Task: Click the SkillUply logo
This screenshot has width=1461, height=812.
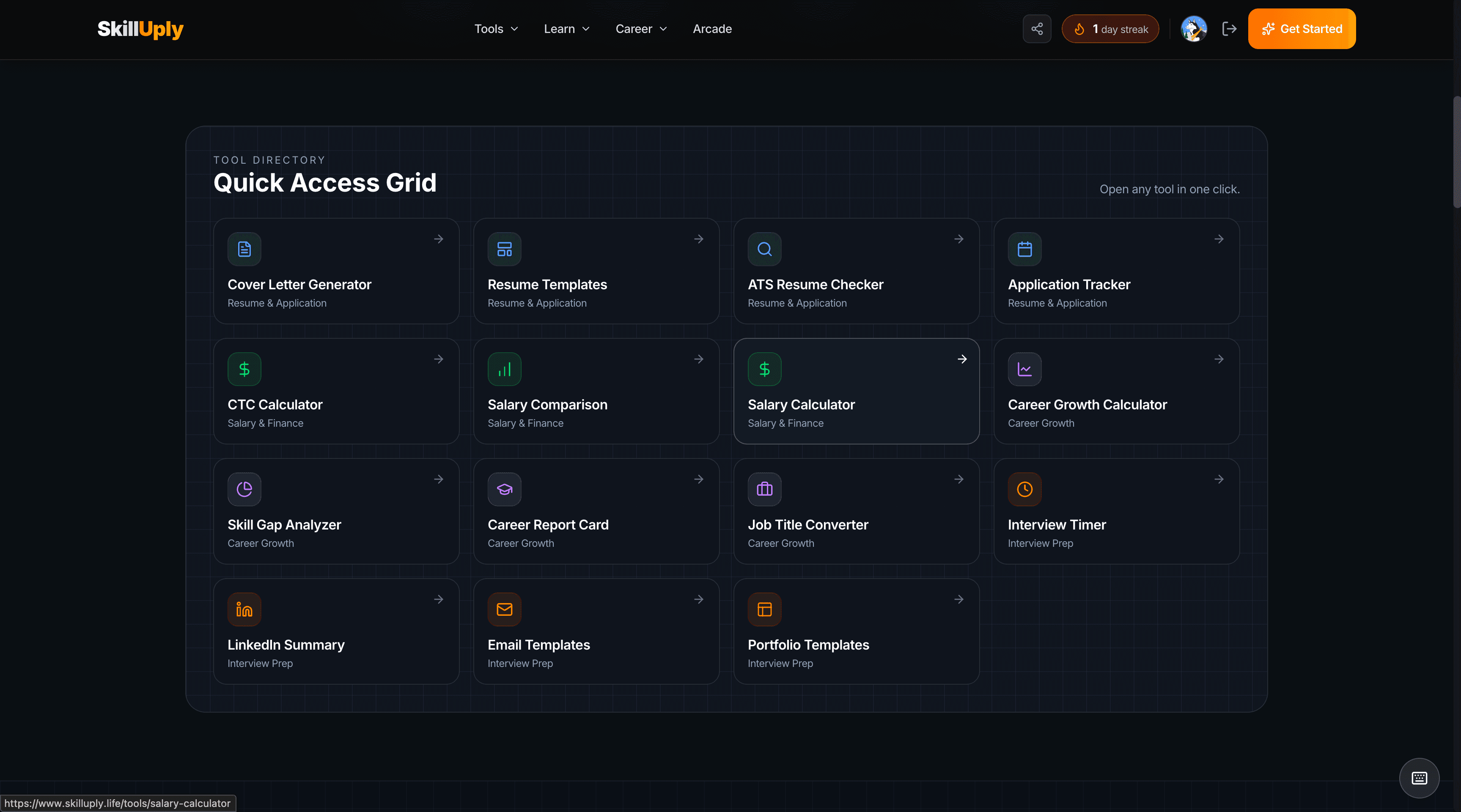Action: pyautogui.click(x=140, y=29)
